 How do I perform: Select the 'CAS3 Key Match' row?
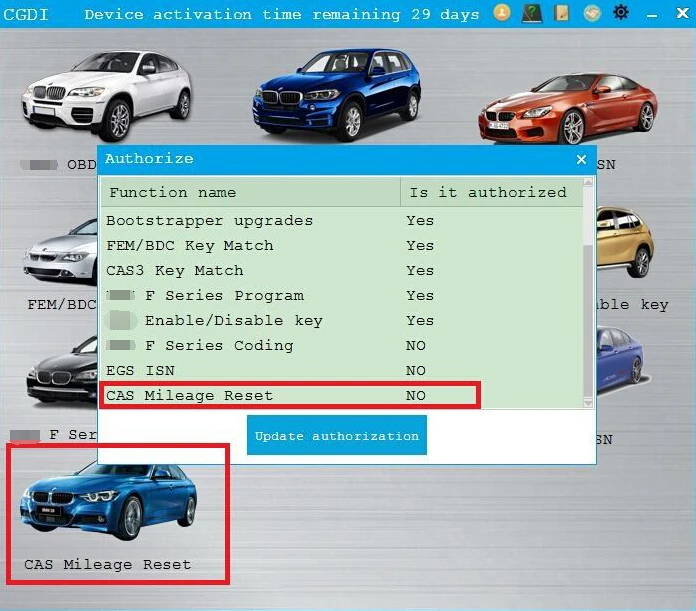click(x=341, y=270)
